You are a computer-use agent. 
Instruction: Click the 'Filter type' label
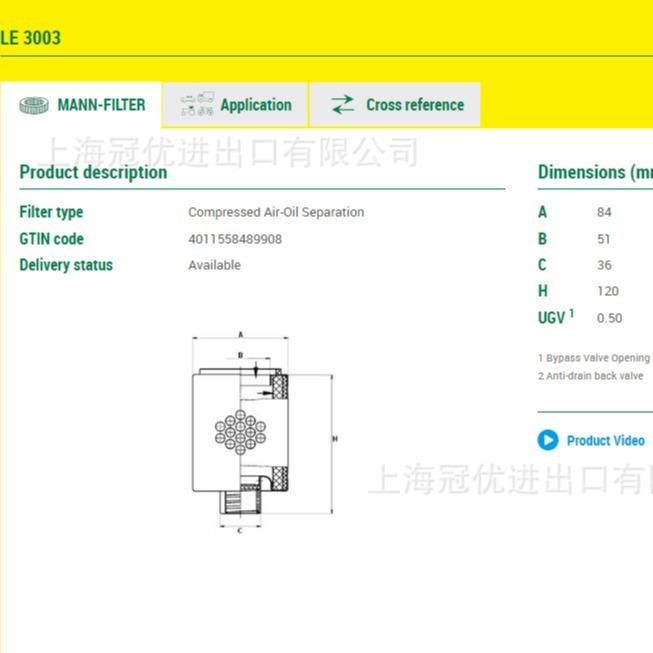coord(51,212)
